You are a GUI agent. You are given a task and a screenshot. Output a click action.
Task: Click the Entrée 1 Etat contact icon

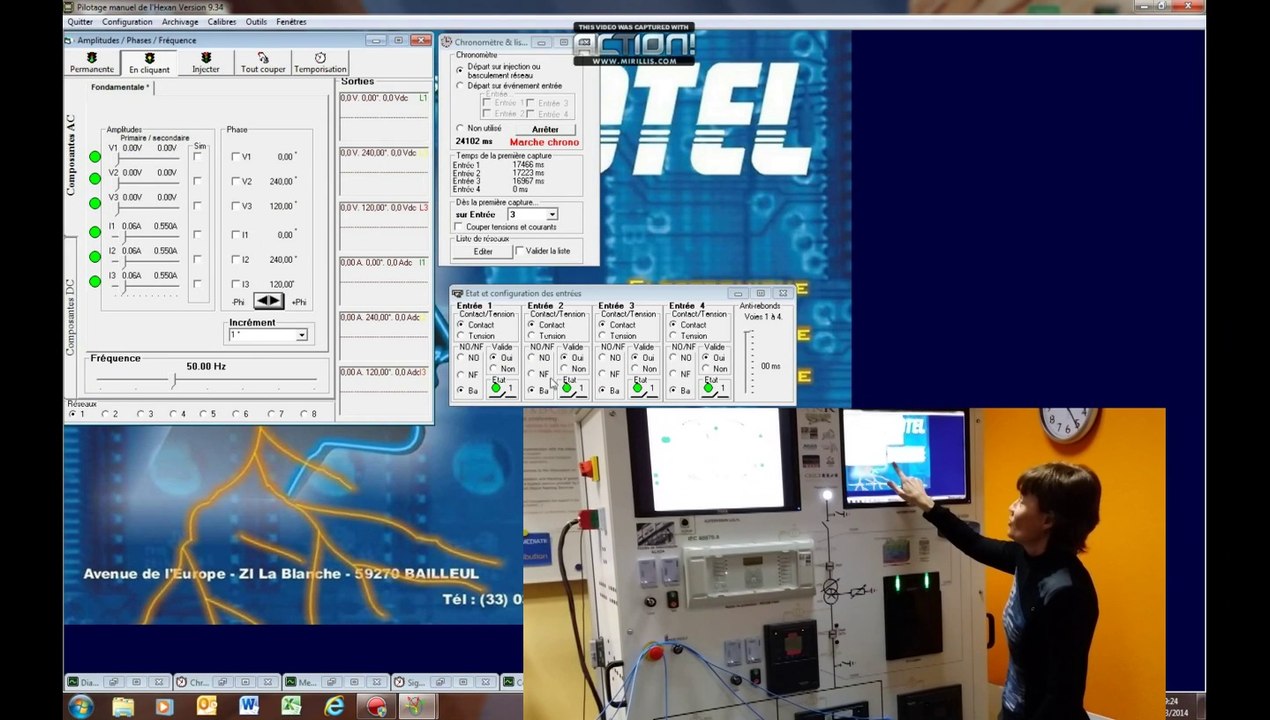pyautogui.click(x=502, y=388)
